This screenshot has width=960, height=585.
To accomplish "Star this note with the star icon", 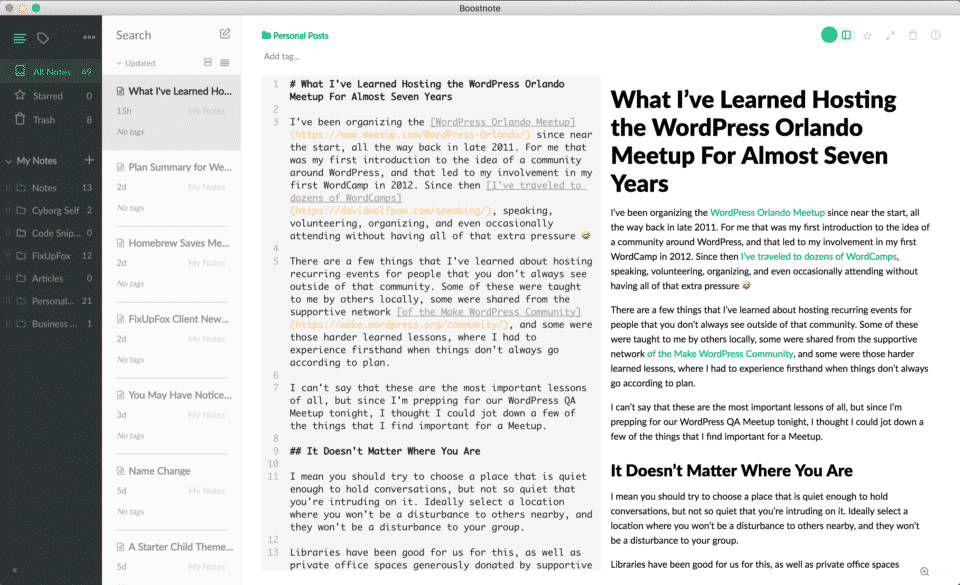I will coord(868,35).
